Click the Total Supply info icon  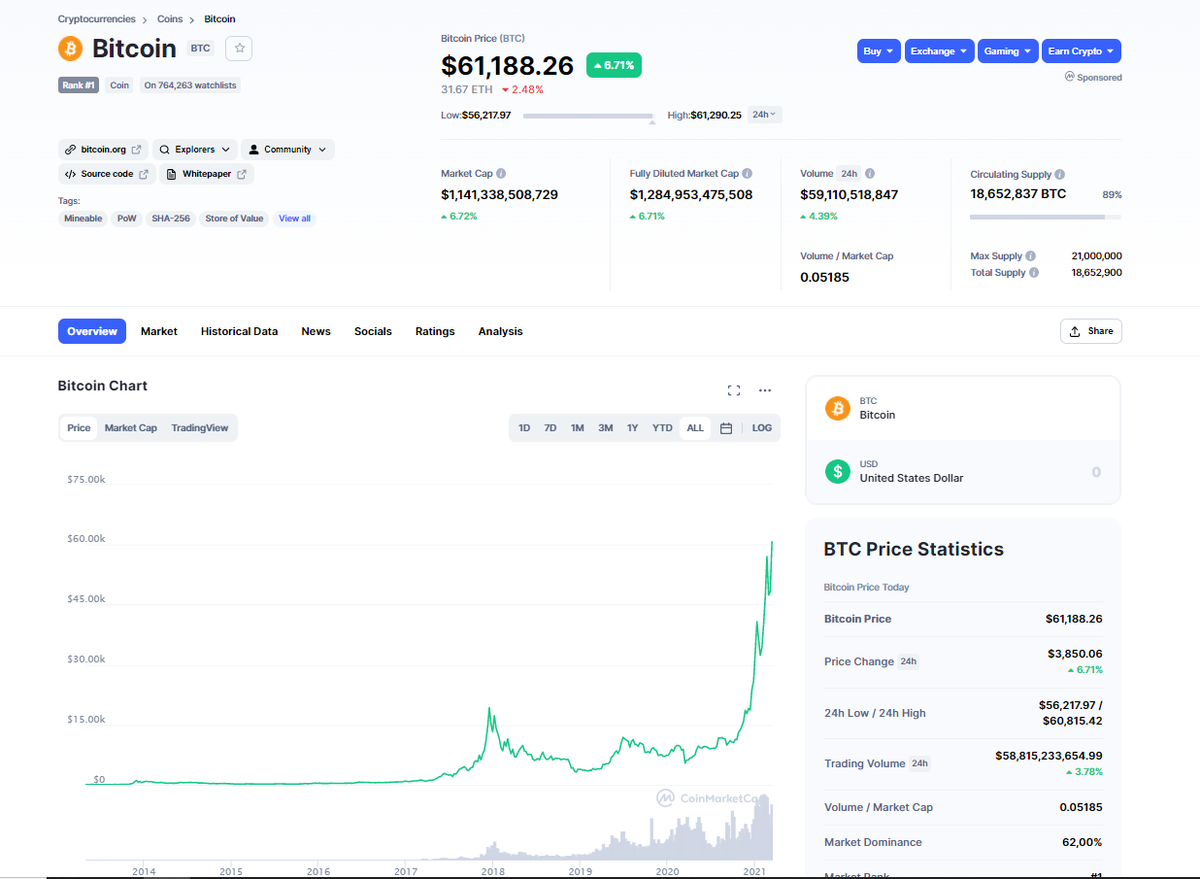click(1034, 272)
